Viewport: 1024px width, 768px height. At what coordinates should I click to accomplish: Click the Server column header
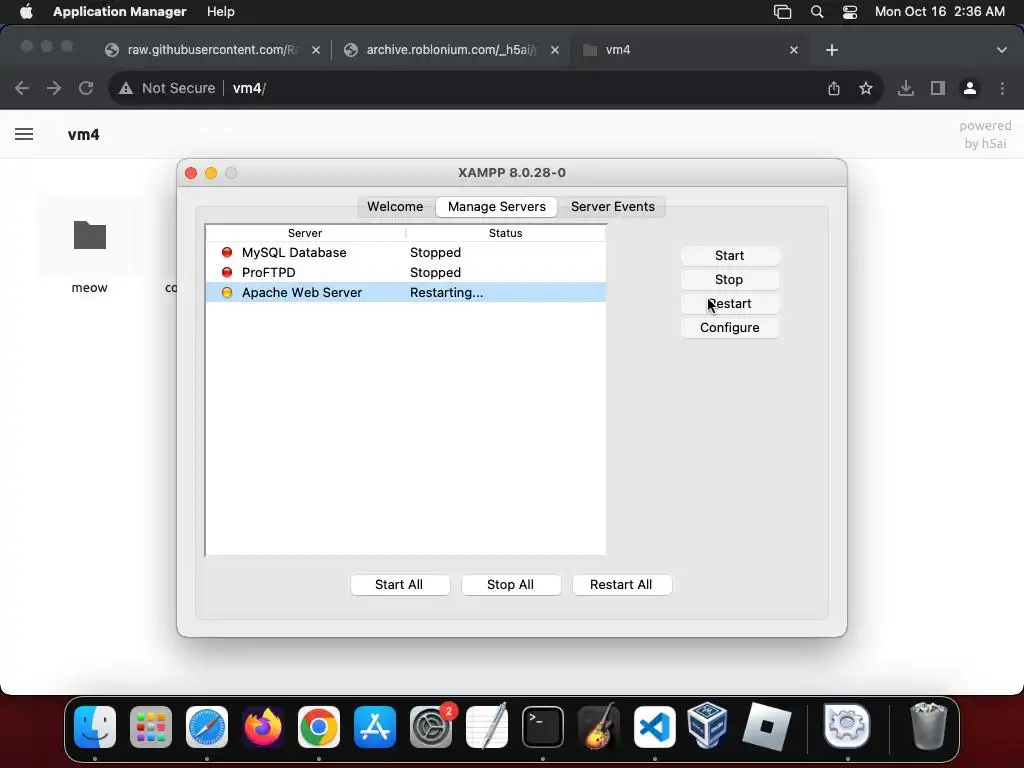[305, 233]
